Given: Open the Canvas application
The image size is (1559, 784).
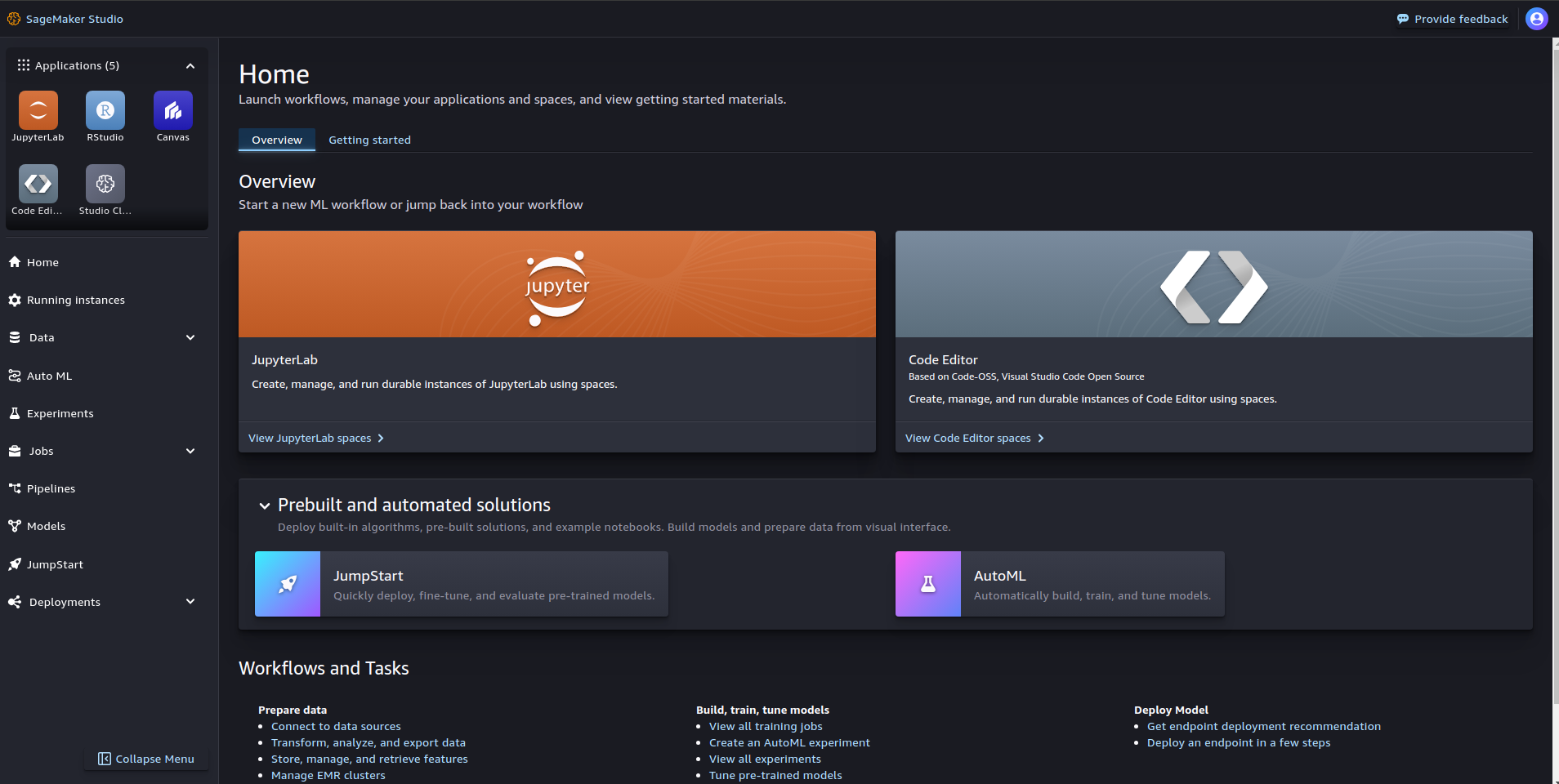Looking at the screenshot, I should pyautogui.click(x=172, y=110).
